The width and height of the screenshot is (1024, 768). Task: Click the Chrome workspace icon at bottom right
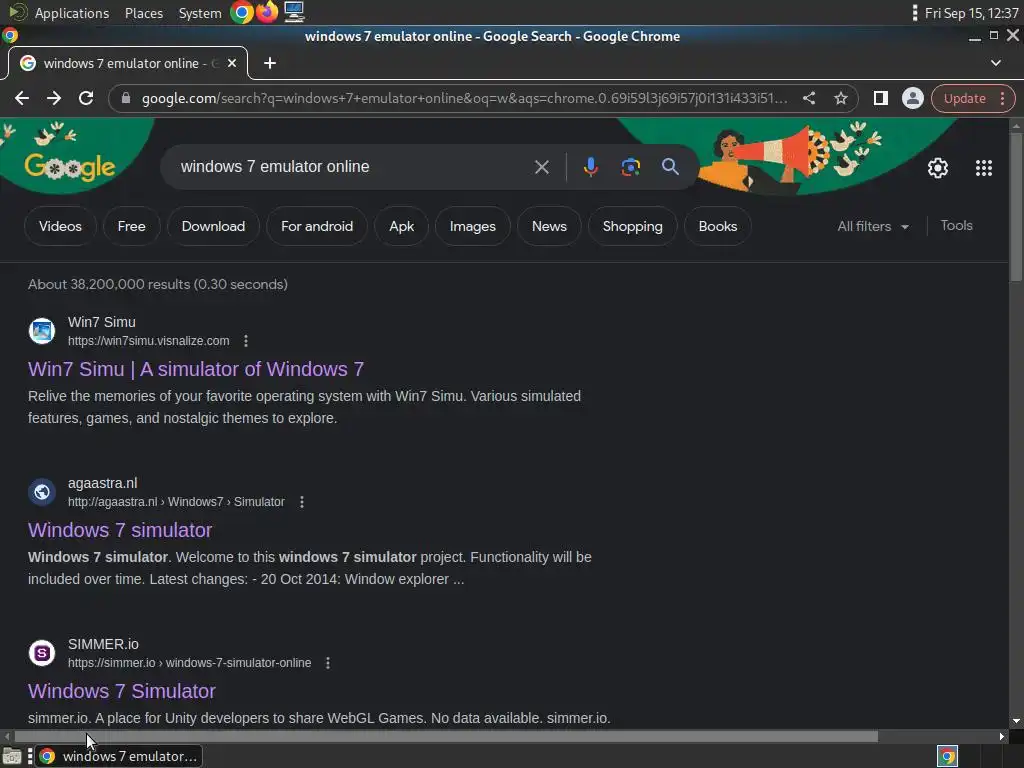948,756
